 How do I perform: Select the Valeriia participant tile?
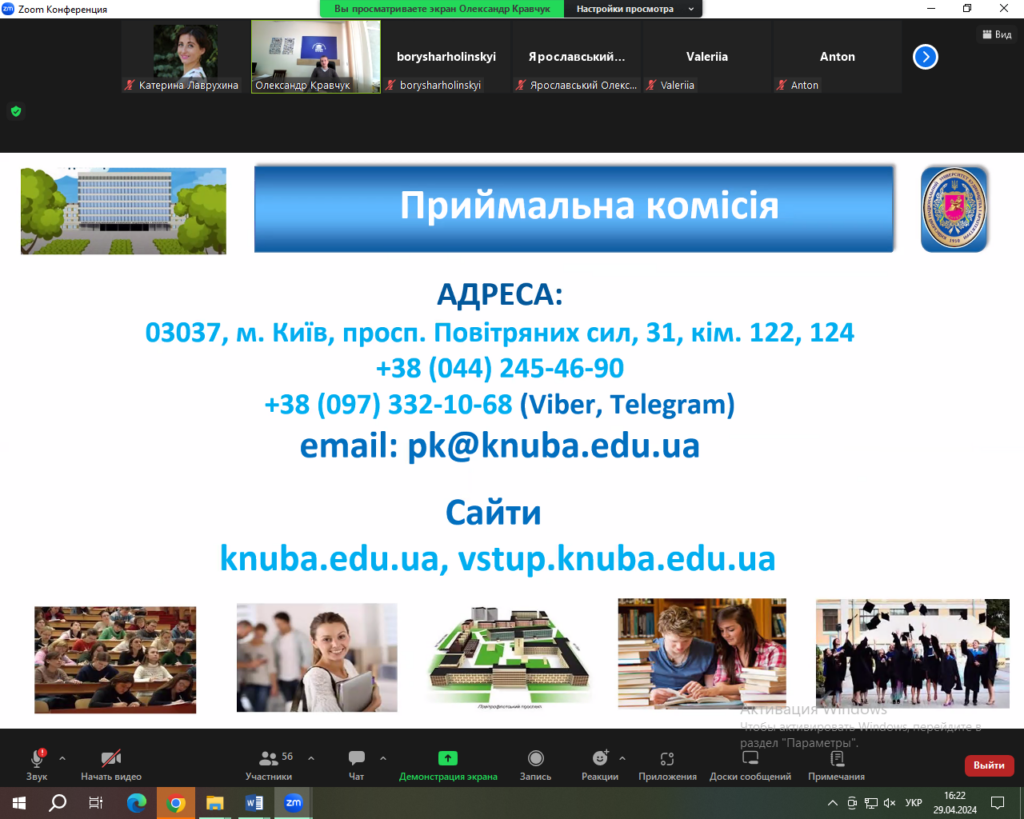click(x=707, y=57)
